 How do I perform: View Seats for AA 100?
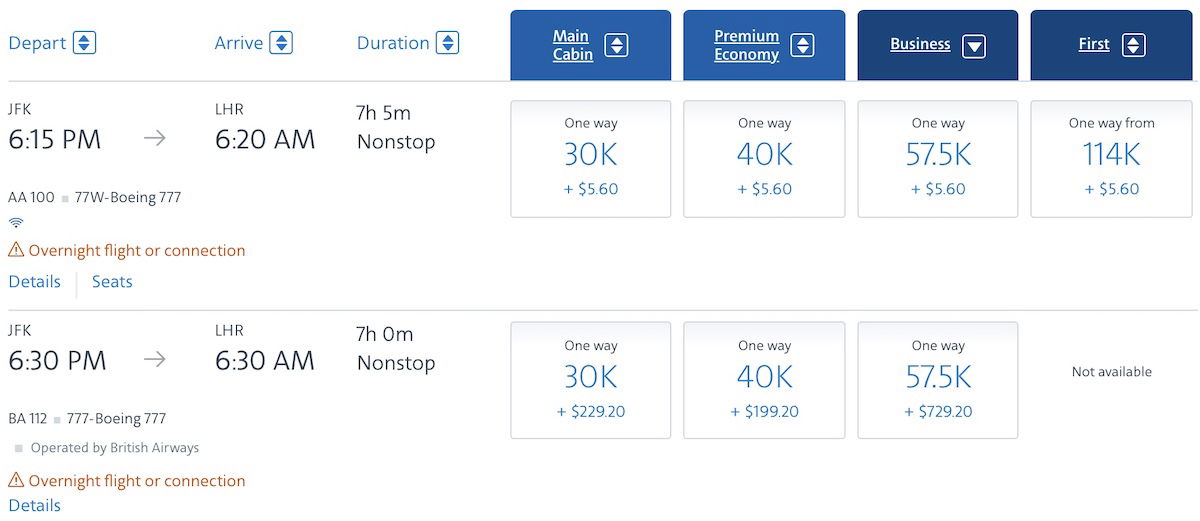click(112, 282)
